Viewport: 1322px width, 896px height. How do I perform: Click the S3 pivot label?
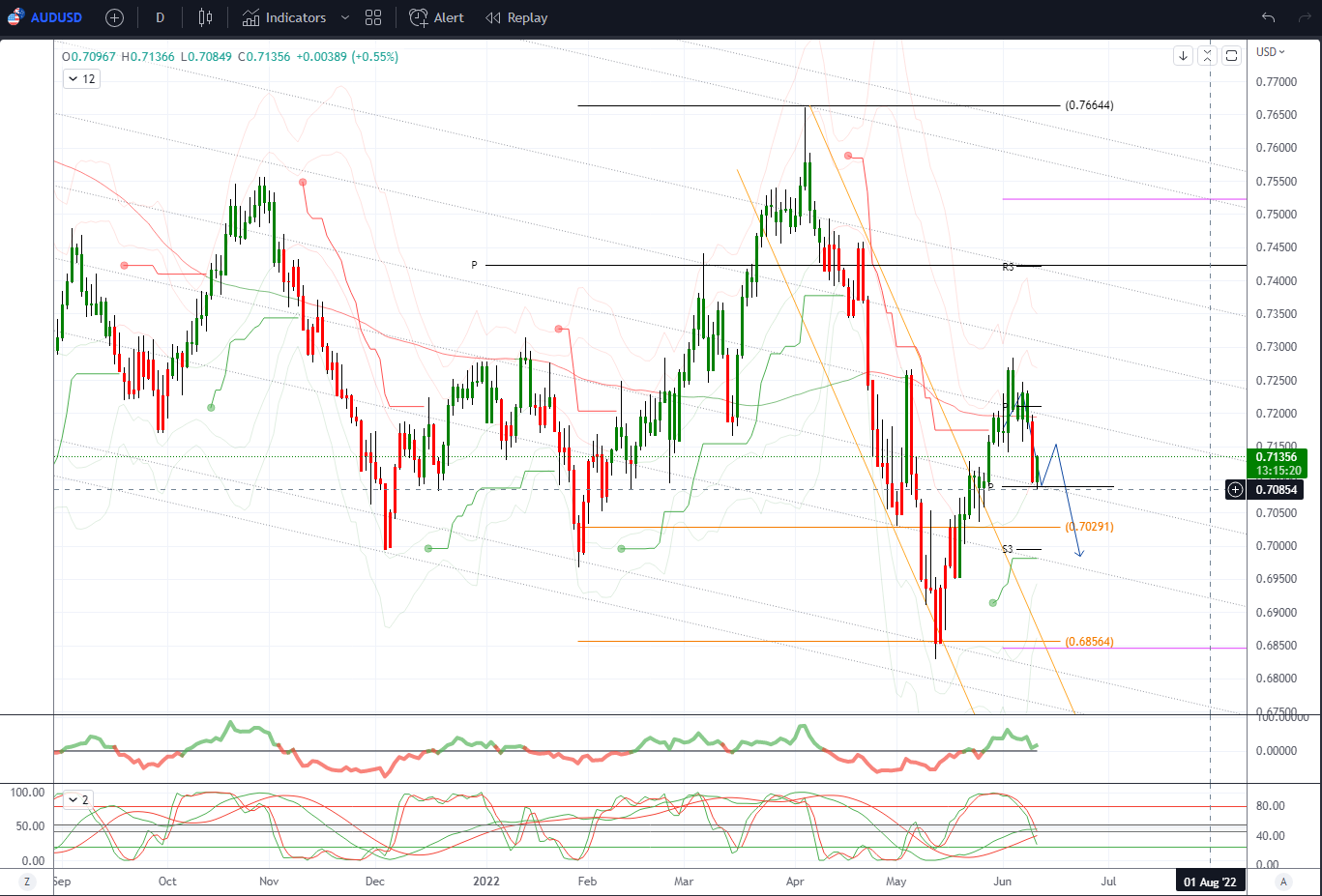point(1007,550)
